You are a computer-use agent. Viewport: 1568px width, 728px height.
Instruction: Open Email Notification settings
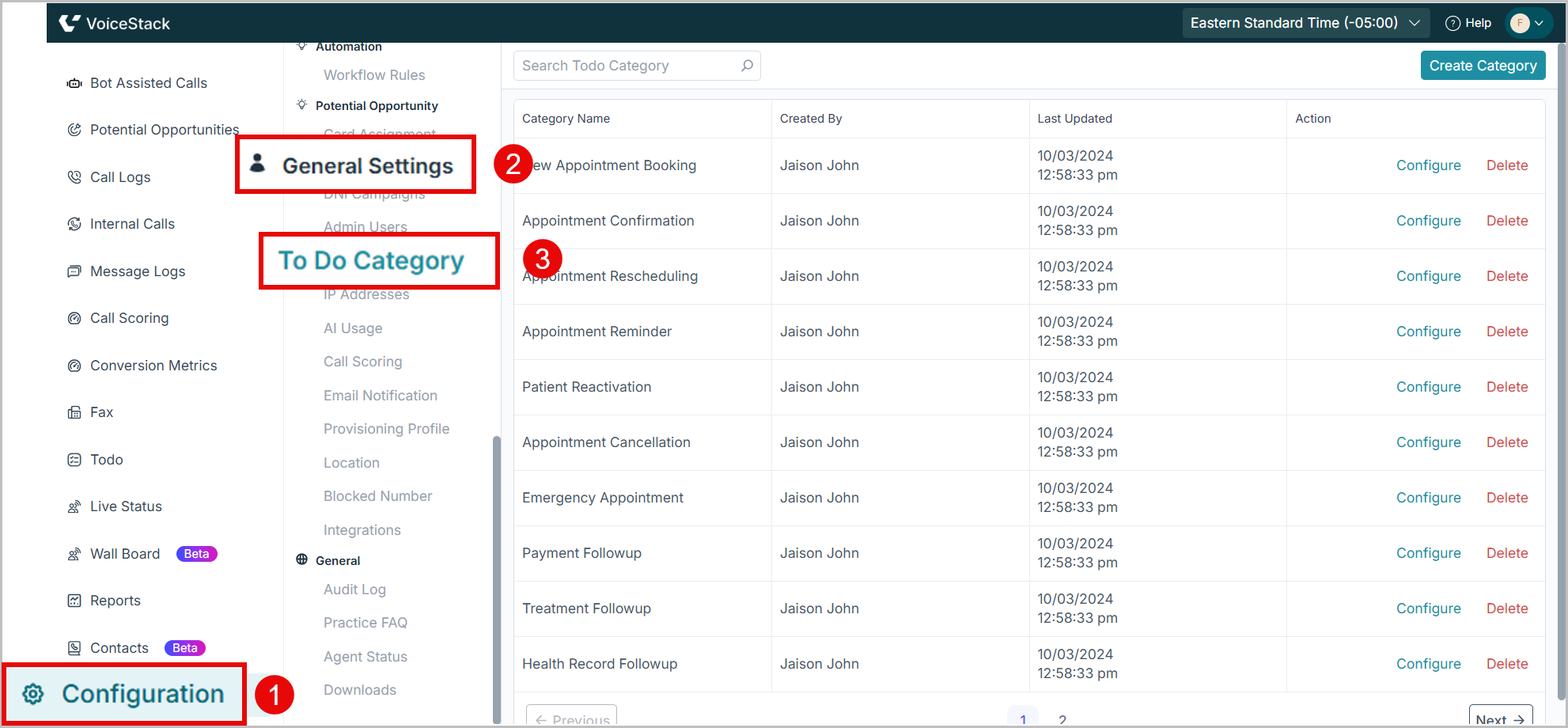coord(380,396)
